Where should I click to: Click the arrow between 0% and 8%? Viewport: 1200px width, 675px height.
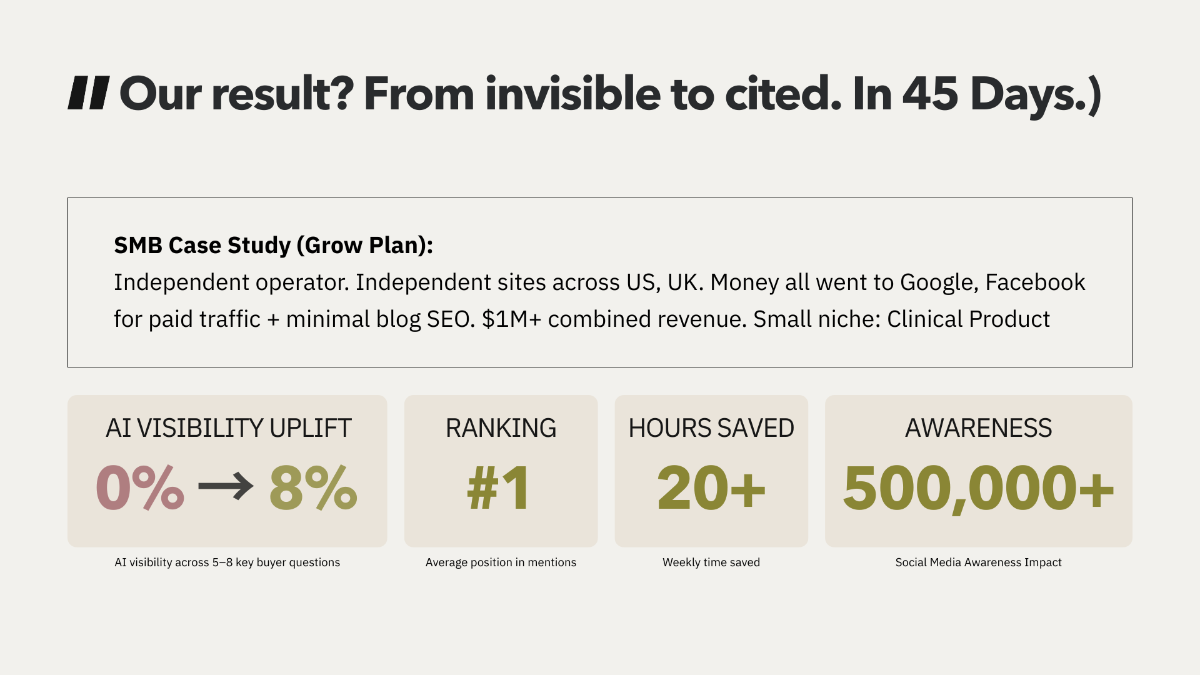[227, 487]
